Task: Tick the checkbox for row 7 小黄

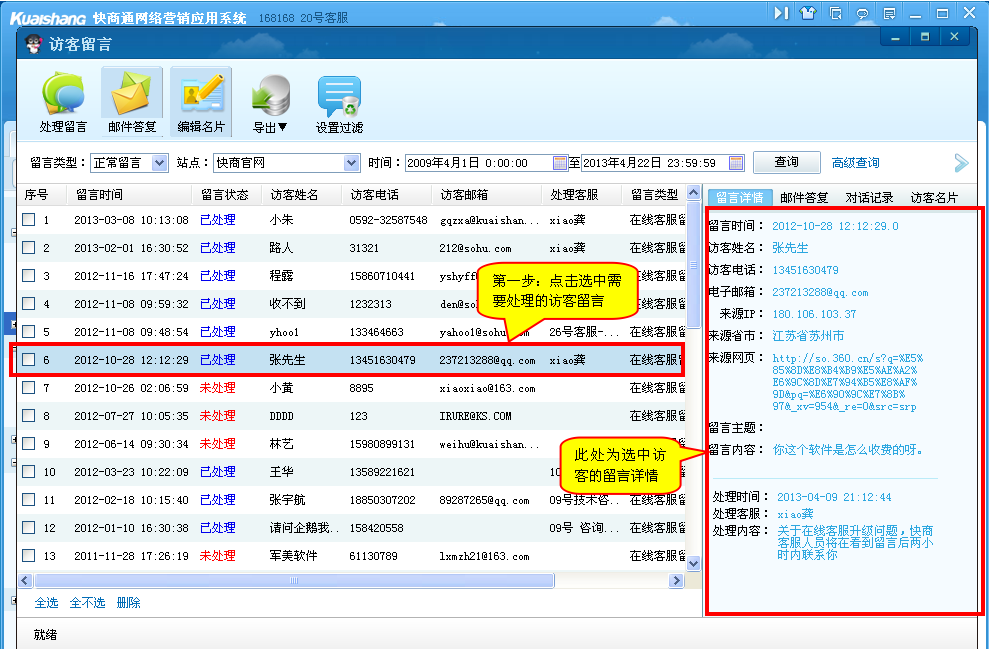Action: [29, 388]
